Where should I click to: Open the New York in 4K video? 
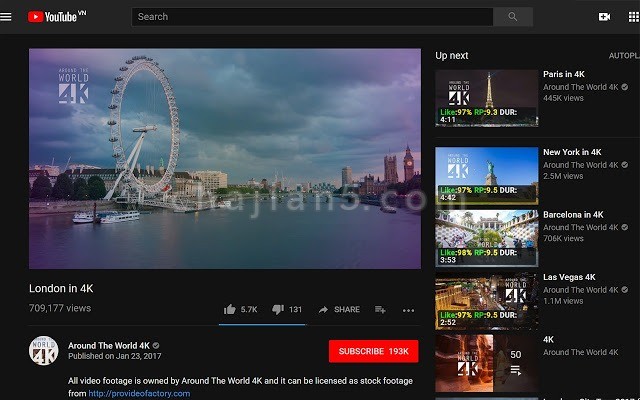pos(572,152)
